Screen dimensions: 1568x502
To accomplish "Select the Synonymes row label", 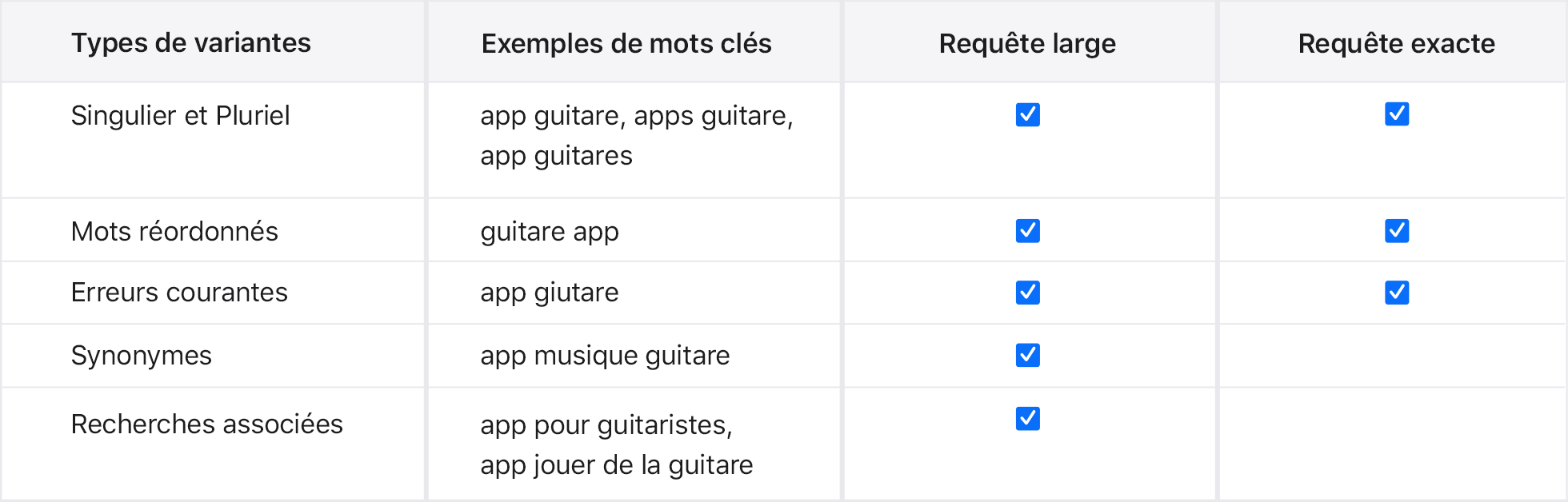I will (142, 356).
